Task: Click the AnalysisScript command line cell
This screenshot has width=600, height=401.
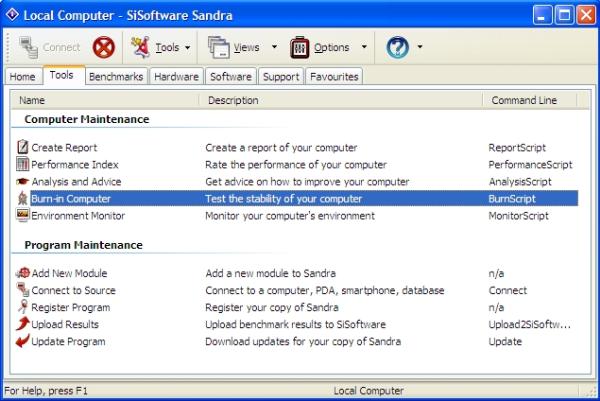Action: (x=520, y=181)
